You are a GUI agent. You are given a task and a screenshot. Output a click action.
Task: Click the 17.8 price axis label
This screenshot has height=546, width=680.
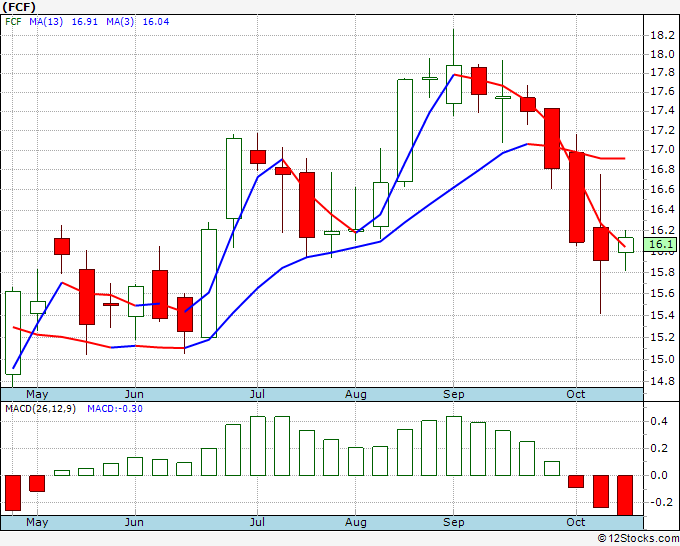coord(662,72)
